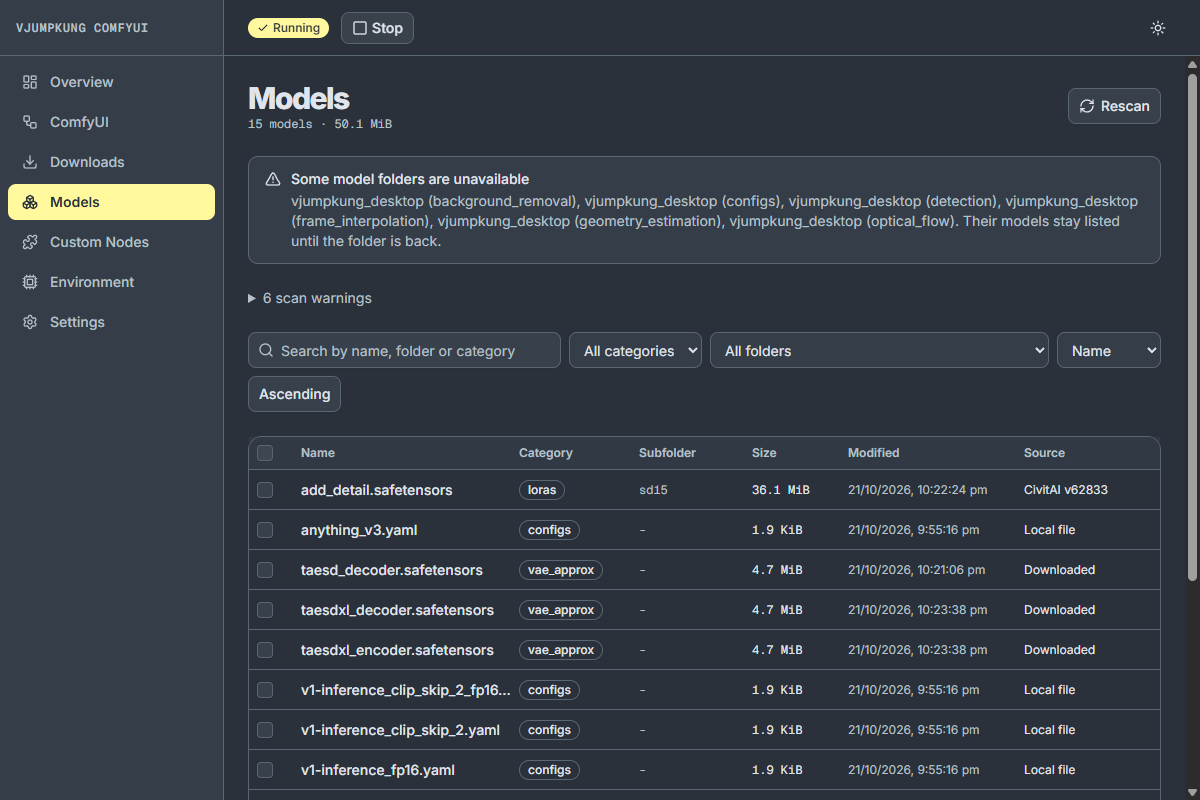
Task: Toggle the Ascending sort order button
Action: [294, 394]
